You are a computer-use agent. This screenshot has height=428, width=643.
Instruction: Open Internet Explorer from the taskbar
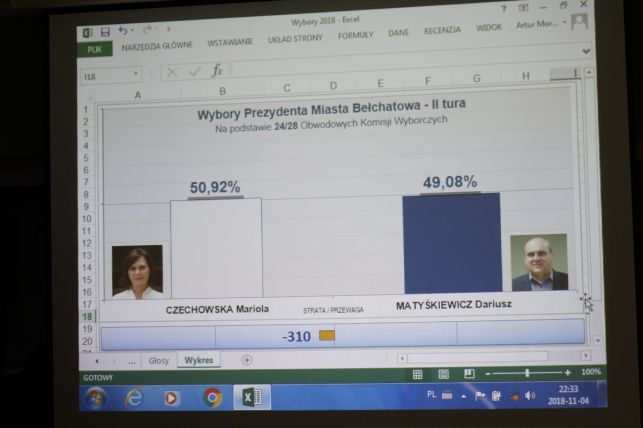[x=134, y=397]
